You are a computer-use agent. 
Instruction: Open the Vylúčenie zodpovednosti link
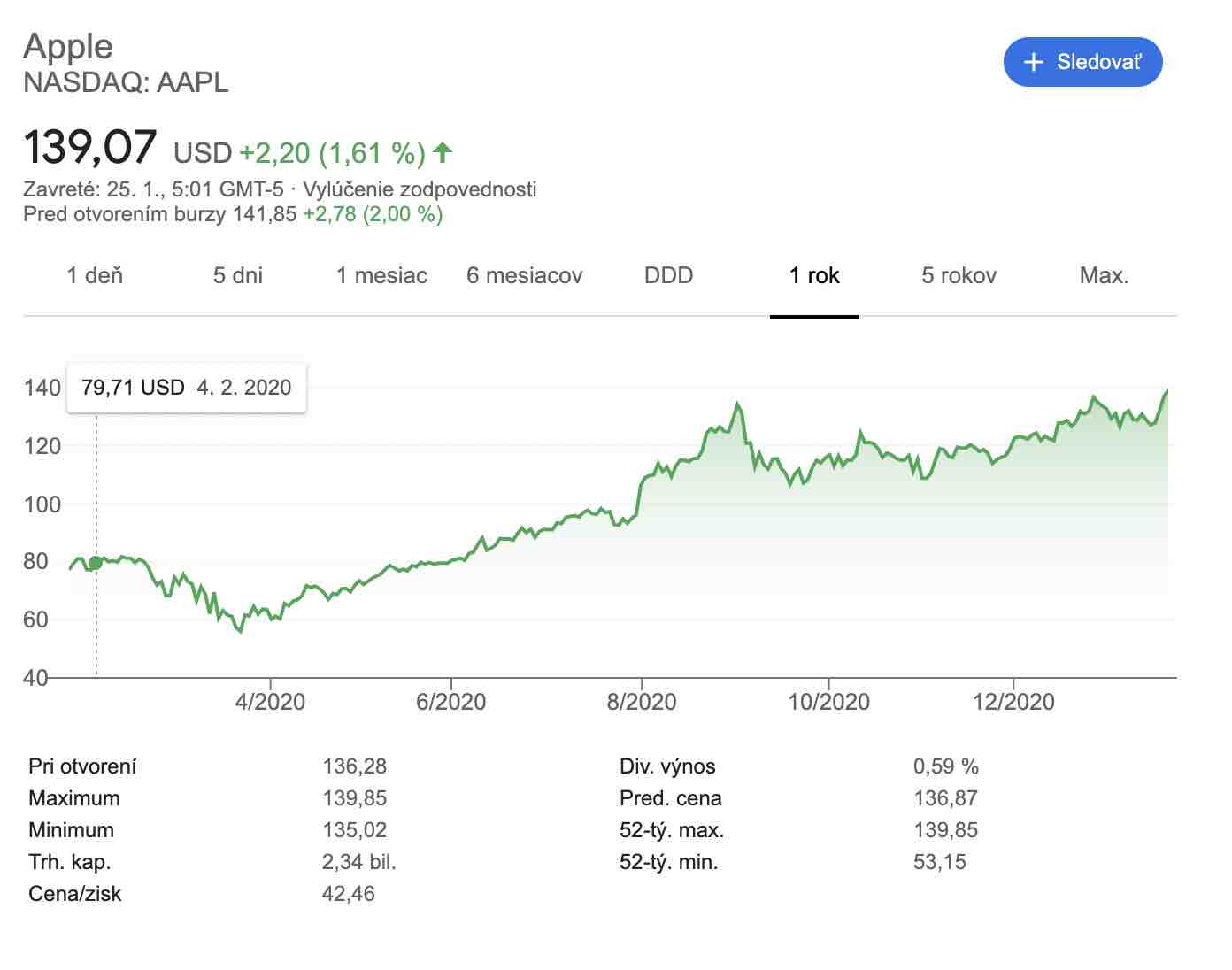[x=420, y=189]
